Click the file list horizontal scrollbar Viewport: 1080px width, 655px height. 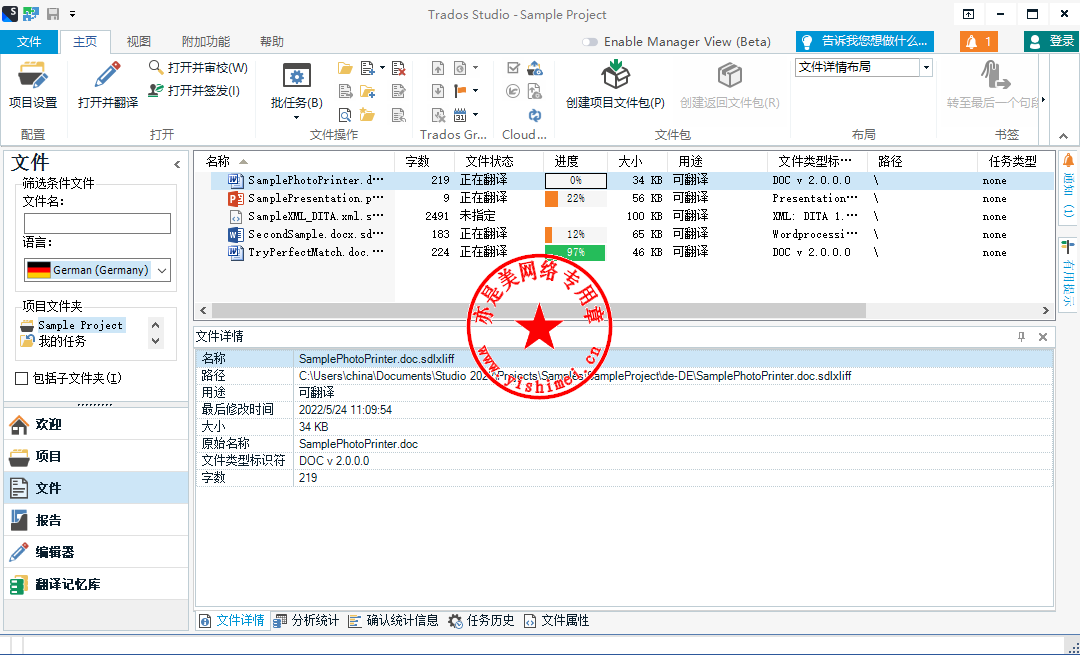pos(539,311)
